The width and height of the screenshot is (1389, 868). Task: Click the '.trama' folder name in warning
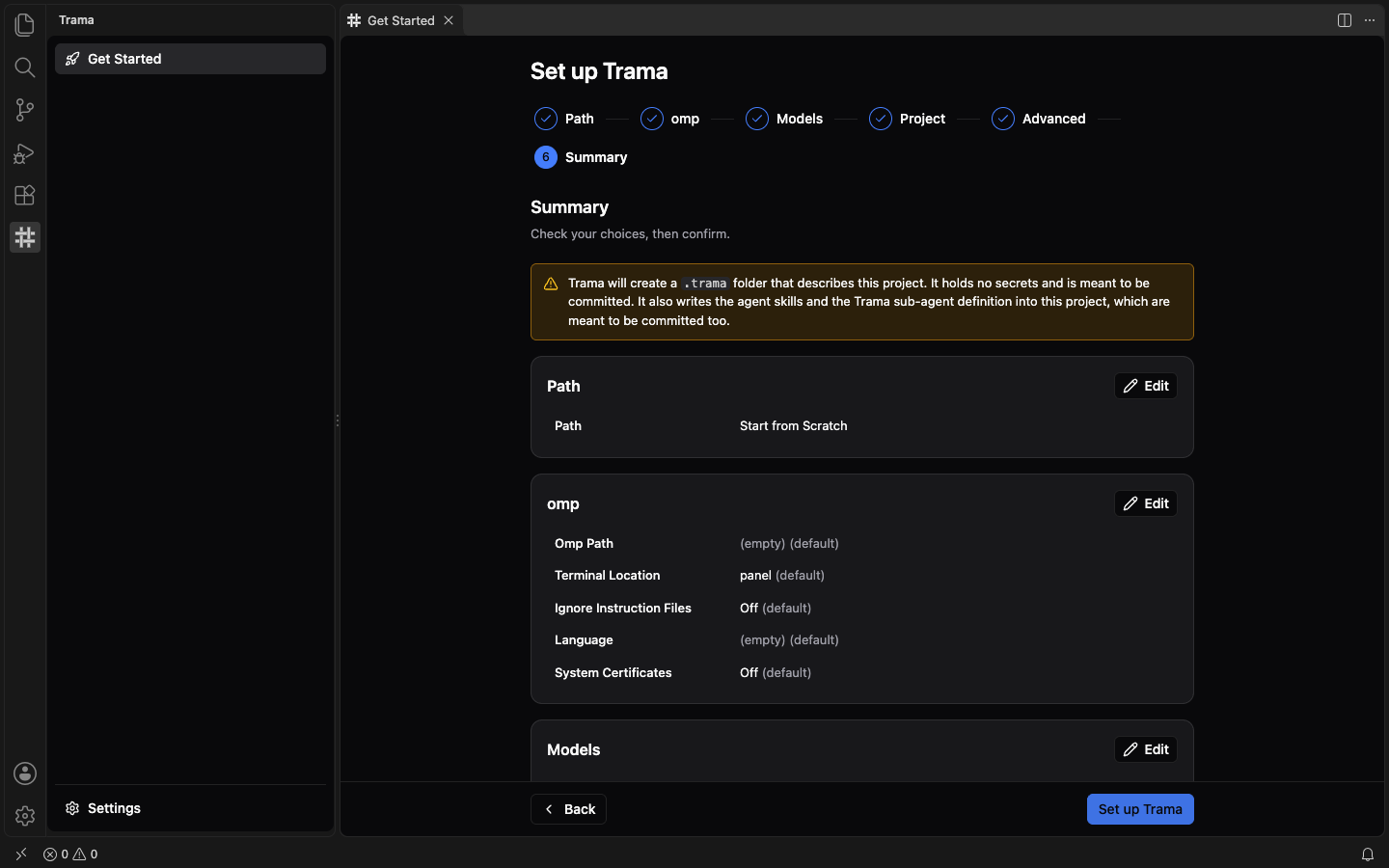[705, 283]
